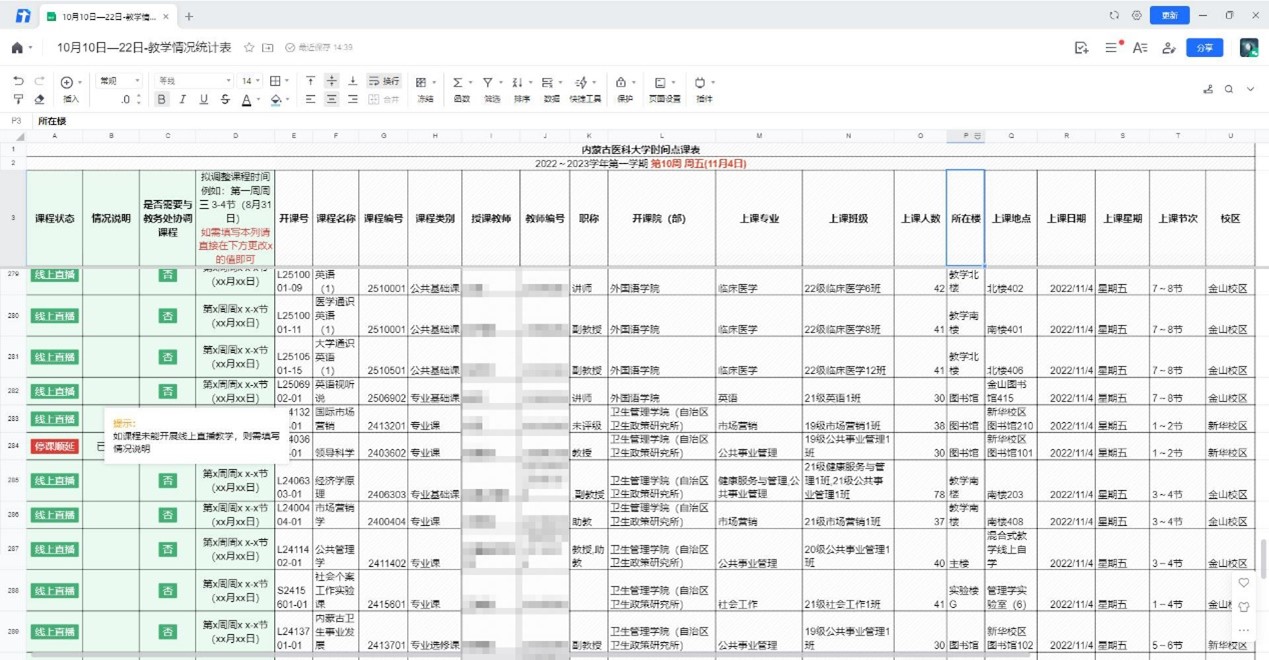Image resolution: width=1269 pixels, height=660 pixels.
Task: Open the 等线 font name dropdown
Action: [x=194, y=81]
